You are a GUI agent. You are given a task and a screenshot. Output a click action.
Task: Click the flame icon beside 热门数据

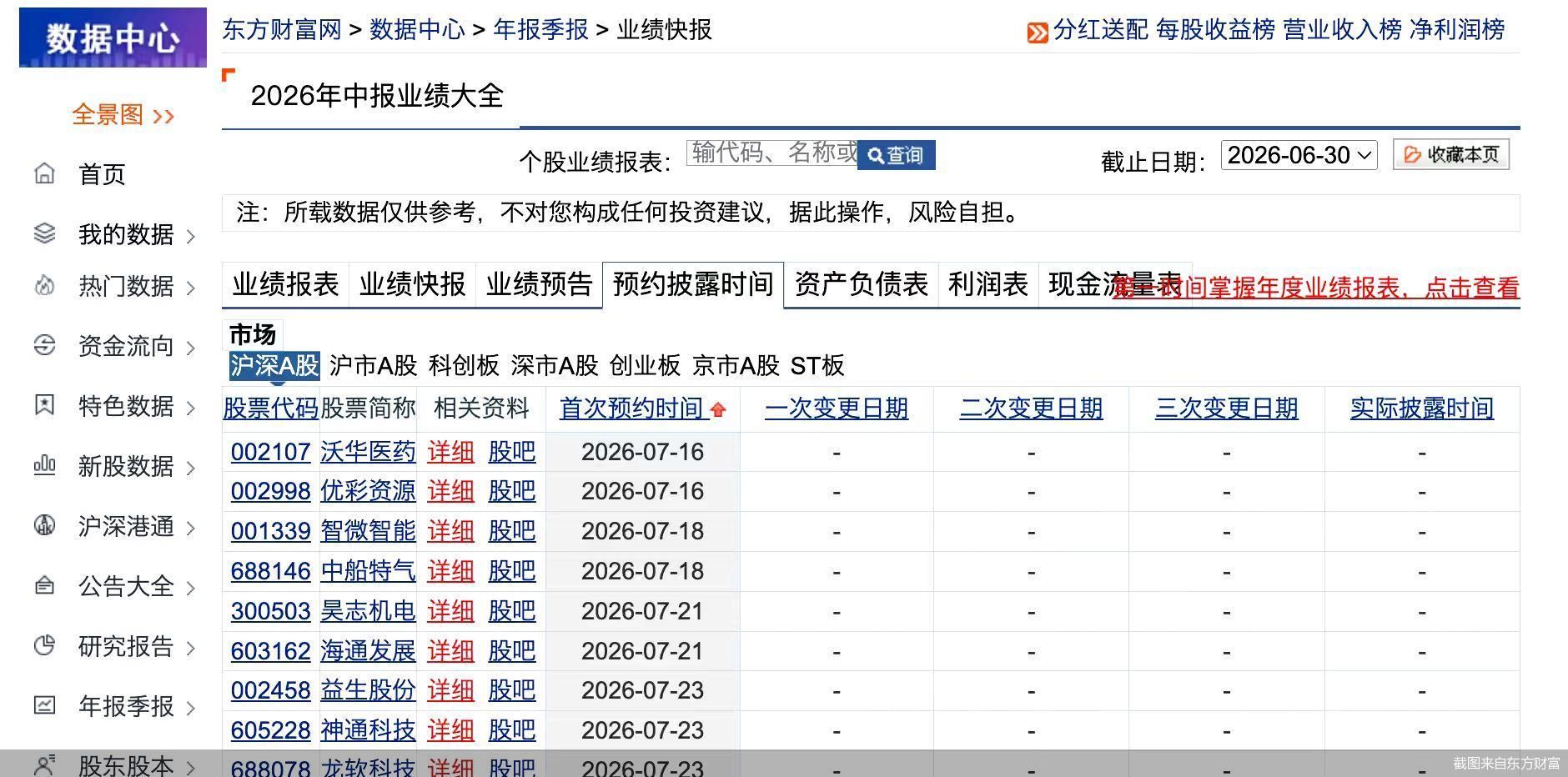point(44,285)
